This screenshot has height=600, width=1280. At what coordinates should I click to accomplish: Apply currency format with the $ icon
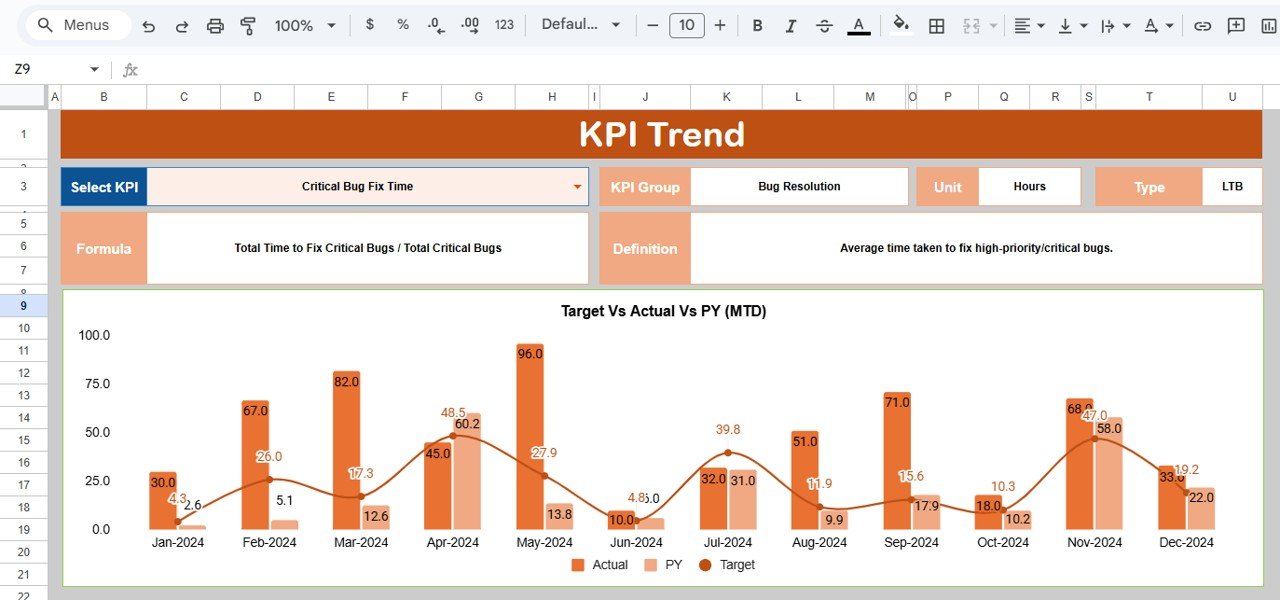pyautogui.click(x=368, y=25)
